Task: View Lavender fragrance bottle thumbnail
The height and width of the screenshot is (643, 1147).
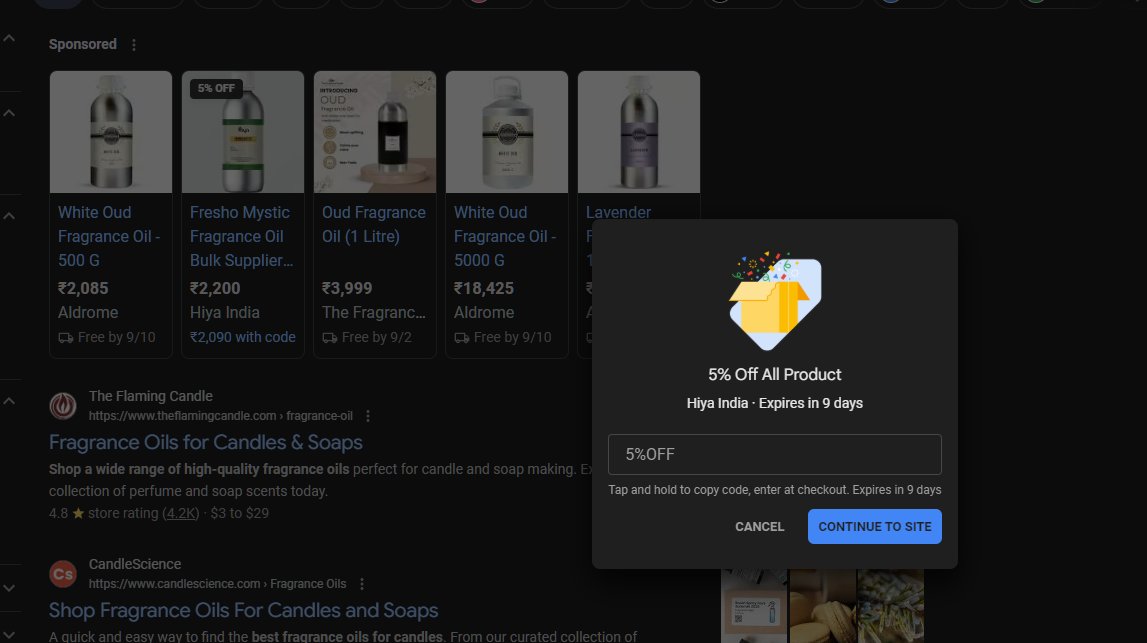Action: click(639, 132)
